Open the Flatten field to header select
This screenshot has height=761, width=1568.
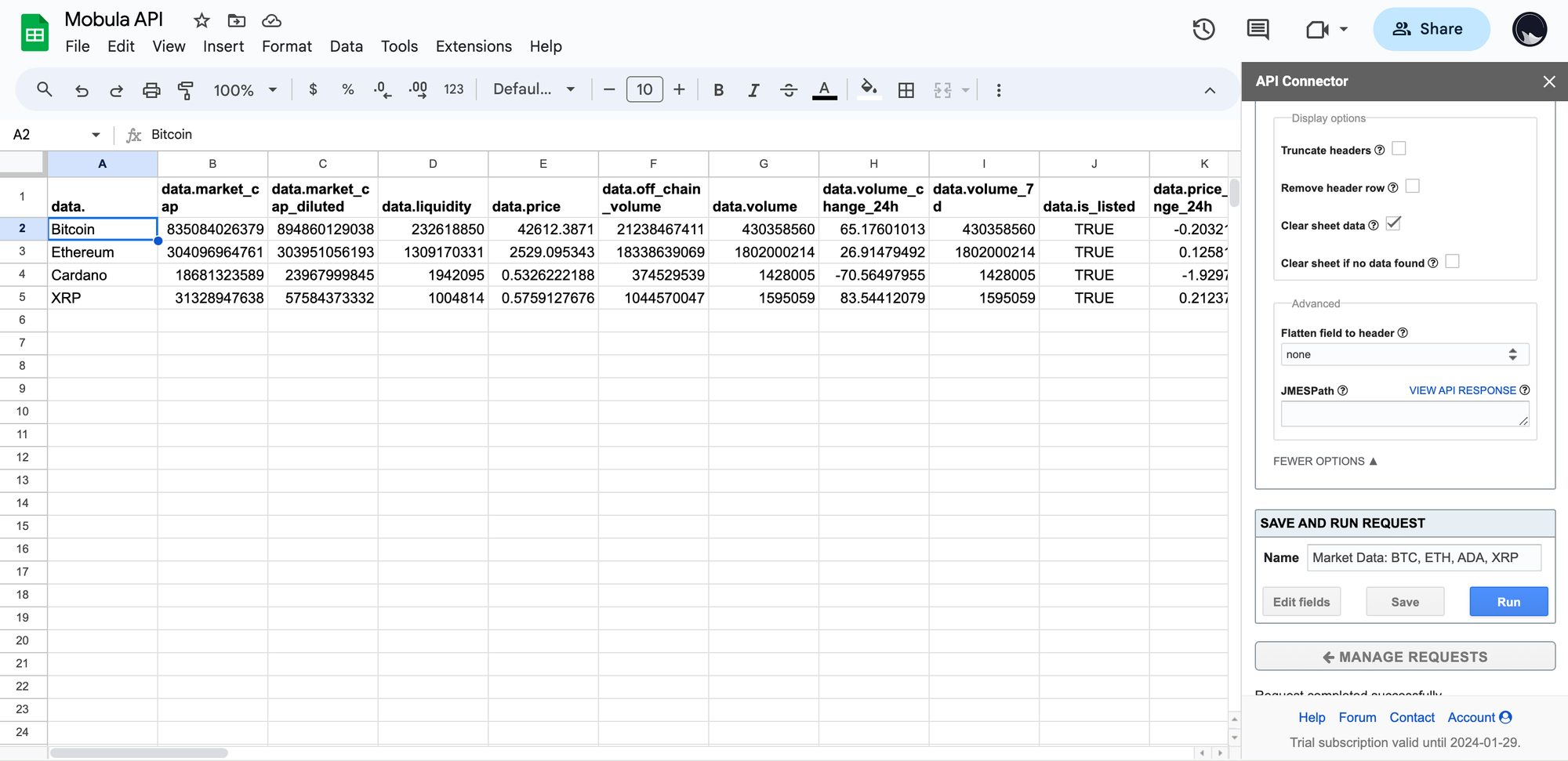tap(1404, 354)
